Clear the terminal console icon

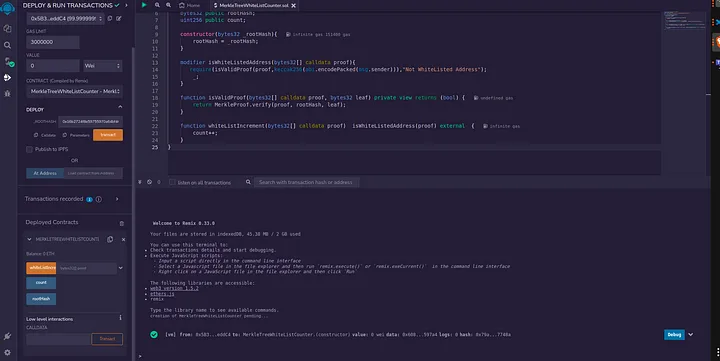pyautogui.click(x=149, y=182)
